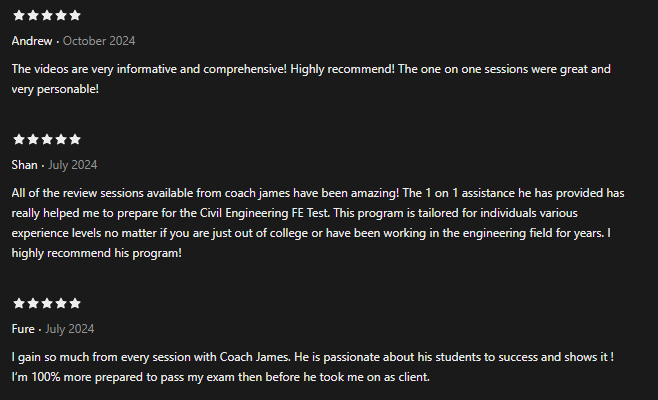Click the reviewer name Fure
This screenshot has height=400, width=658.
(23, 329)
